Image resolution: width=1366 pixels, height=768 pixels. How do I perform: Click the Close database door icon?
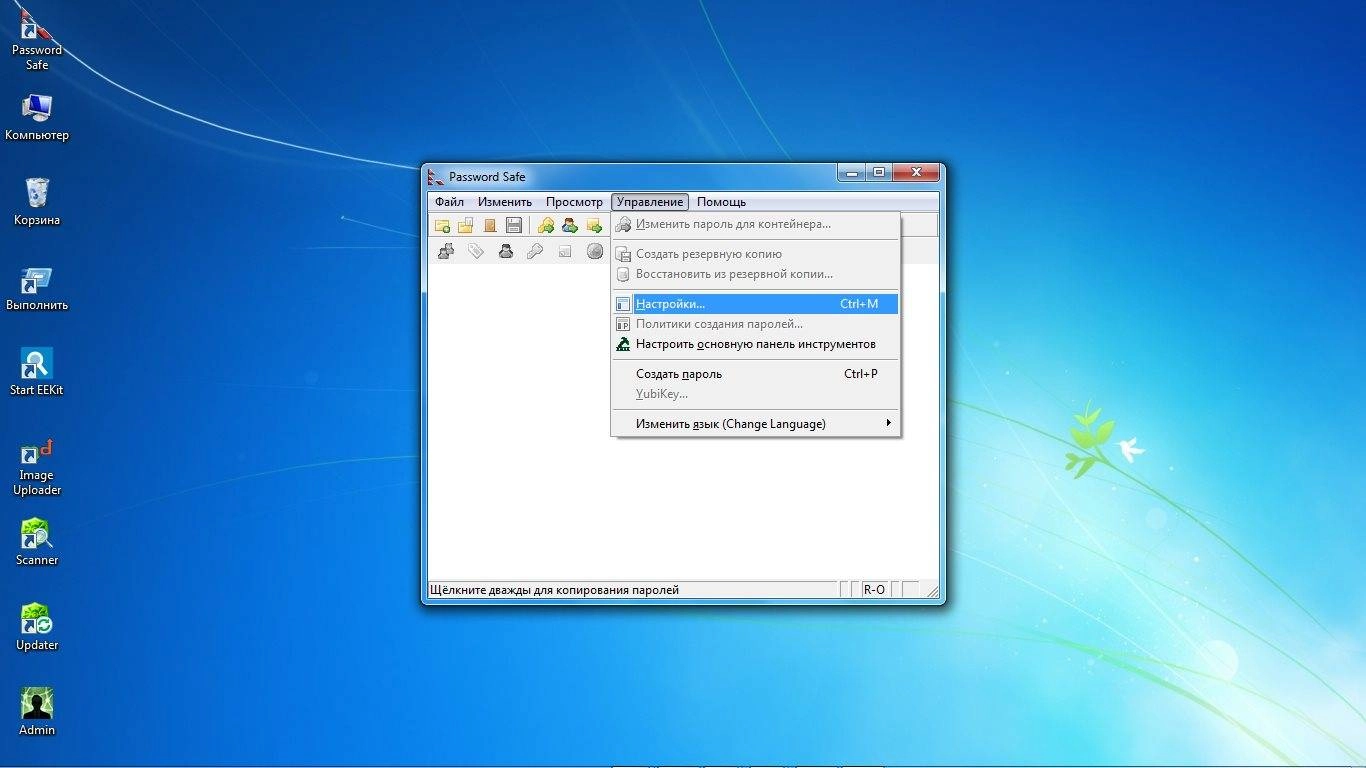coord(490,225)
